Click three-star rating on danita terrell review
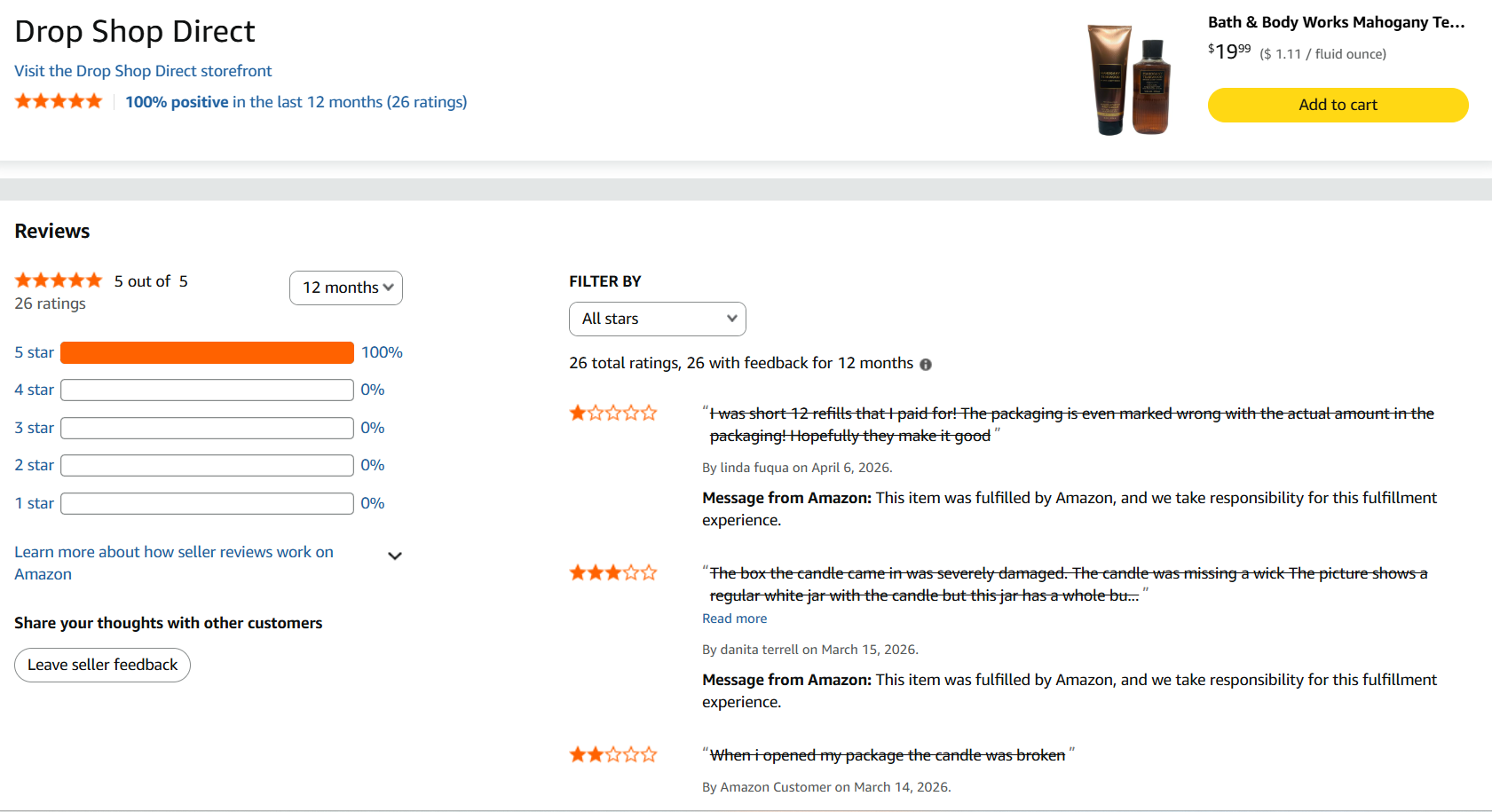Screen dimensions: 1492x812 click(x=613, y=572)
